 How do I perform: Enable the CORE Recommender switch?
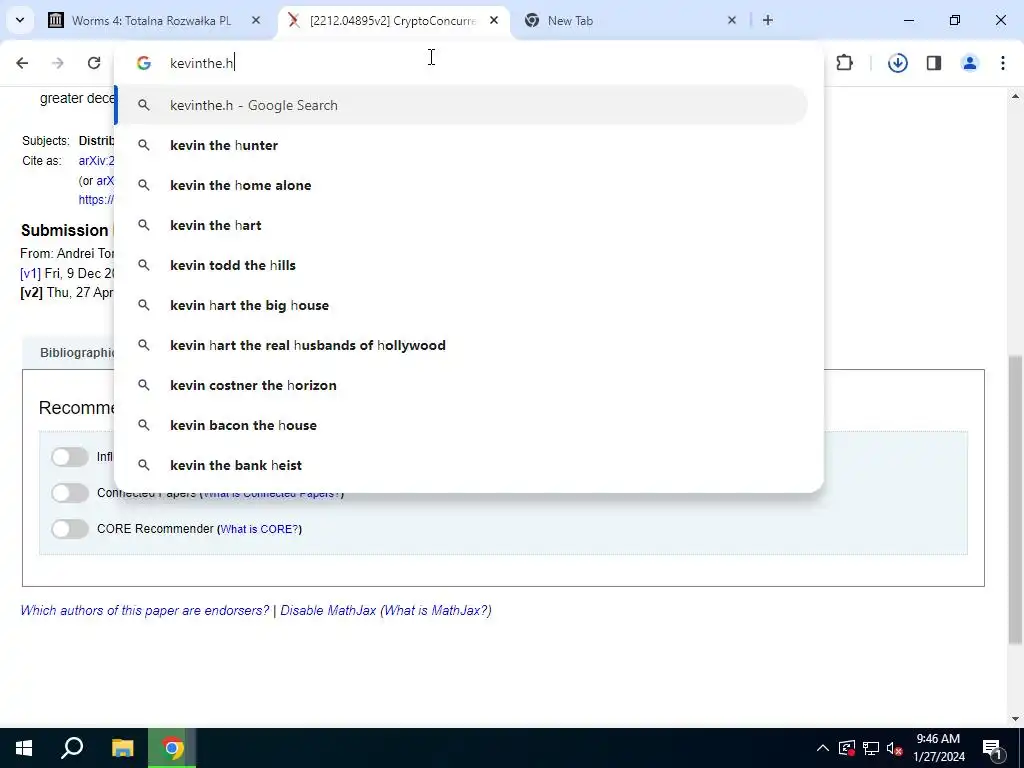point(70,529)
